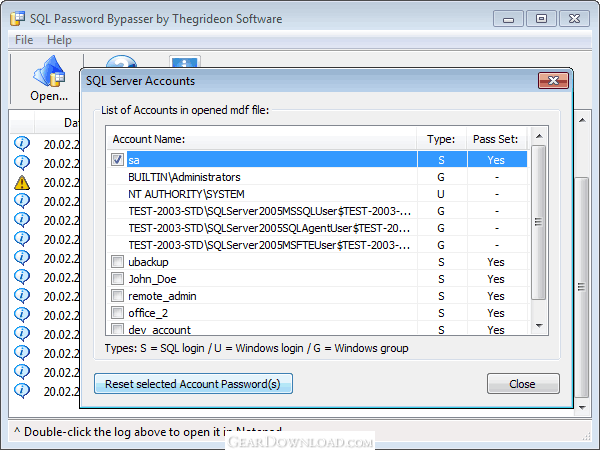Select the office_2 account checkbox
This screenshot has width=600, height=450.
click(x=117, y=313)
